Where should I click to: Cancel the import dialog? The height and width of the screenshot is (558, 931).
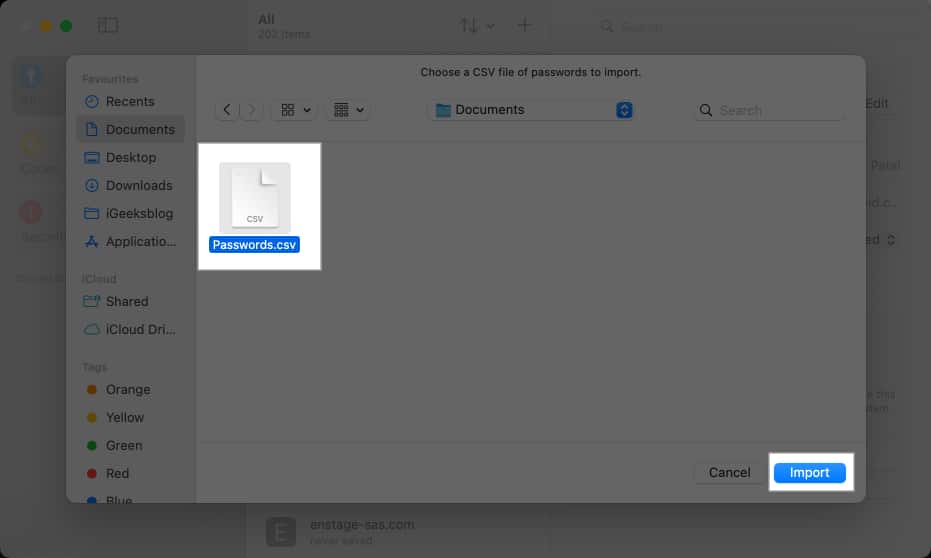click(729, 473)
